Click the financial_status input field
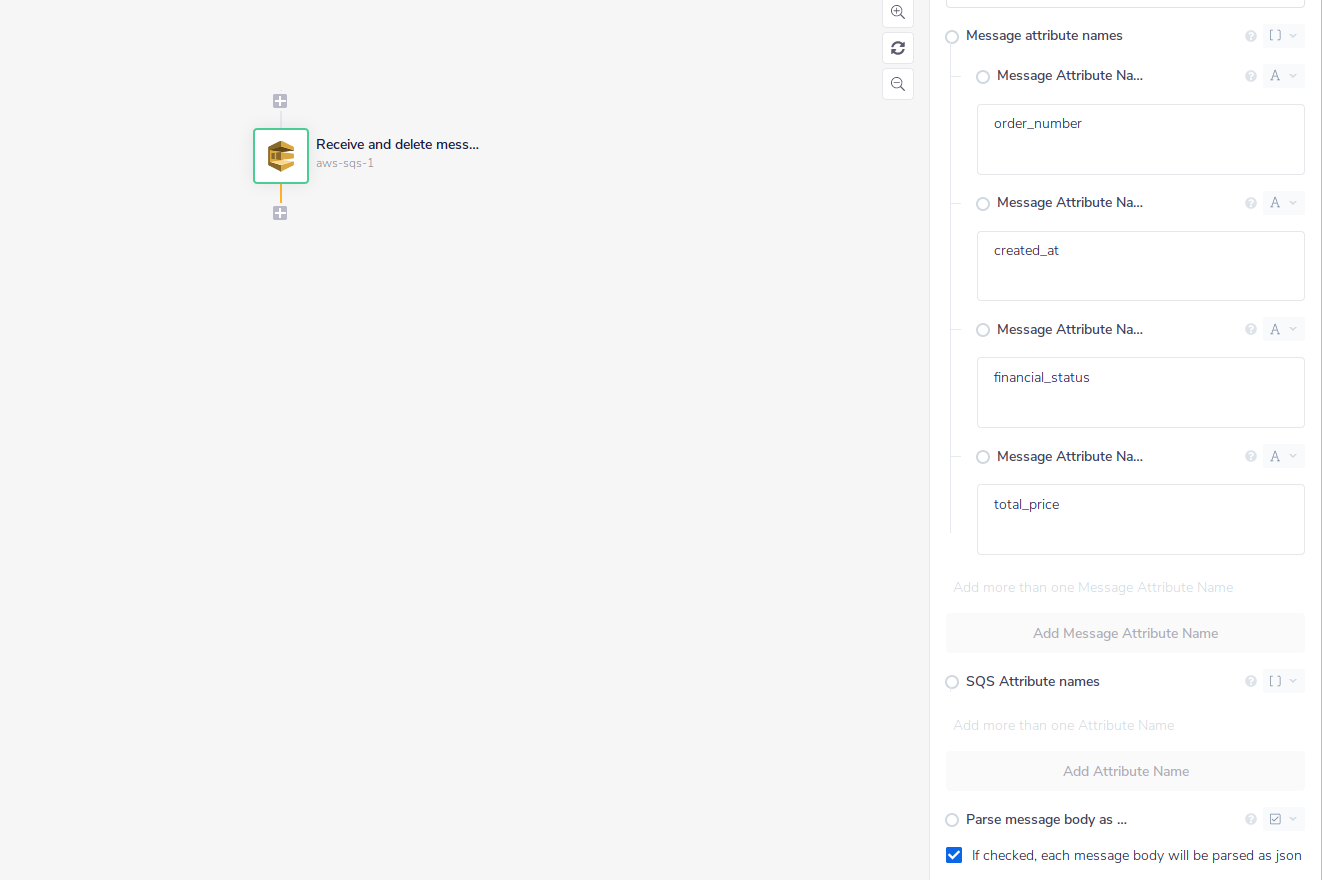This screenshot has height=880, width=1322. [1140, 392]
